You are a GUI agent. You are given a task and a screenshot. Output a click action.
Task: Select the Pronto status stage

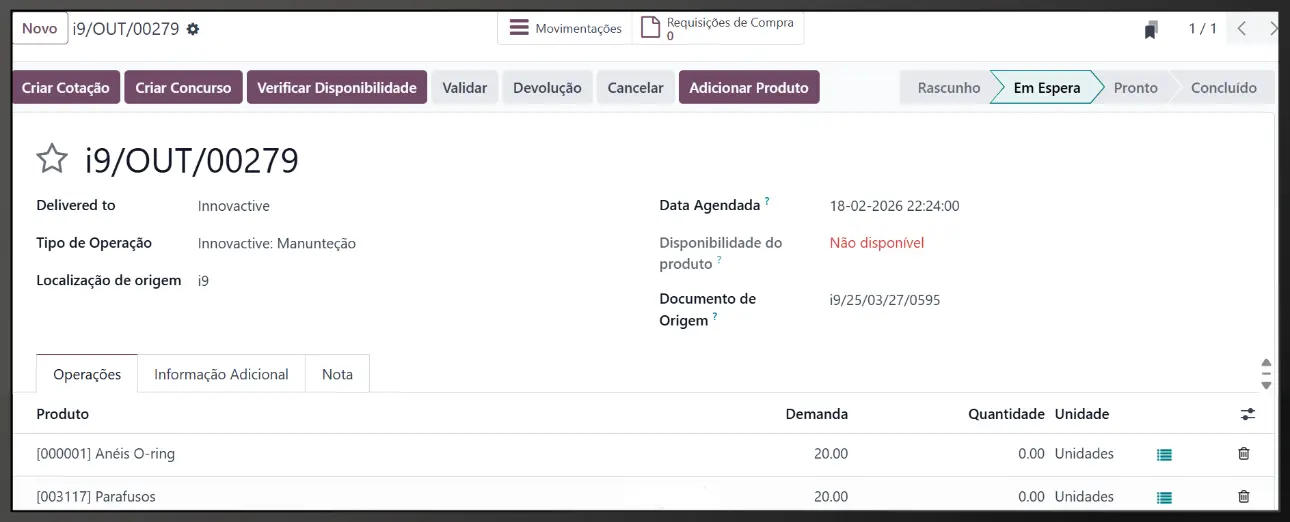[x=1136, y=87]
